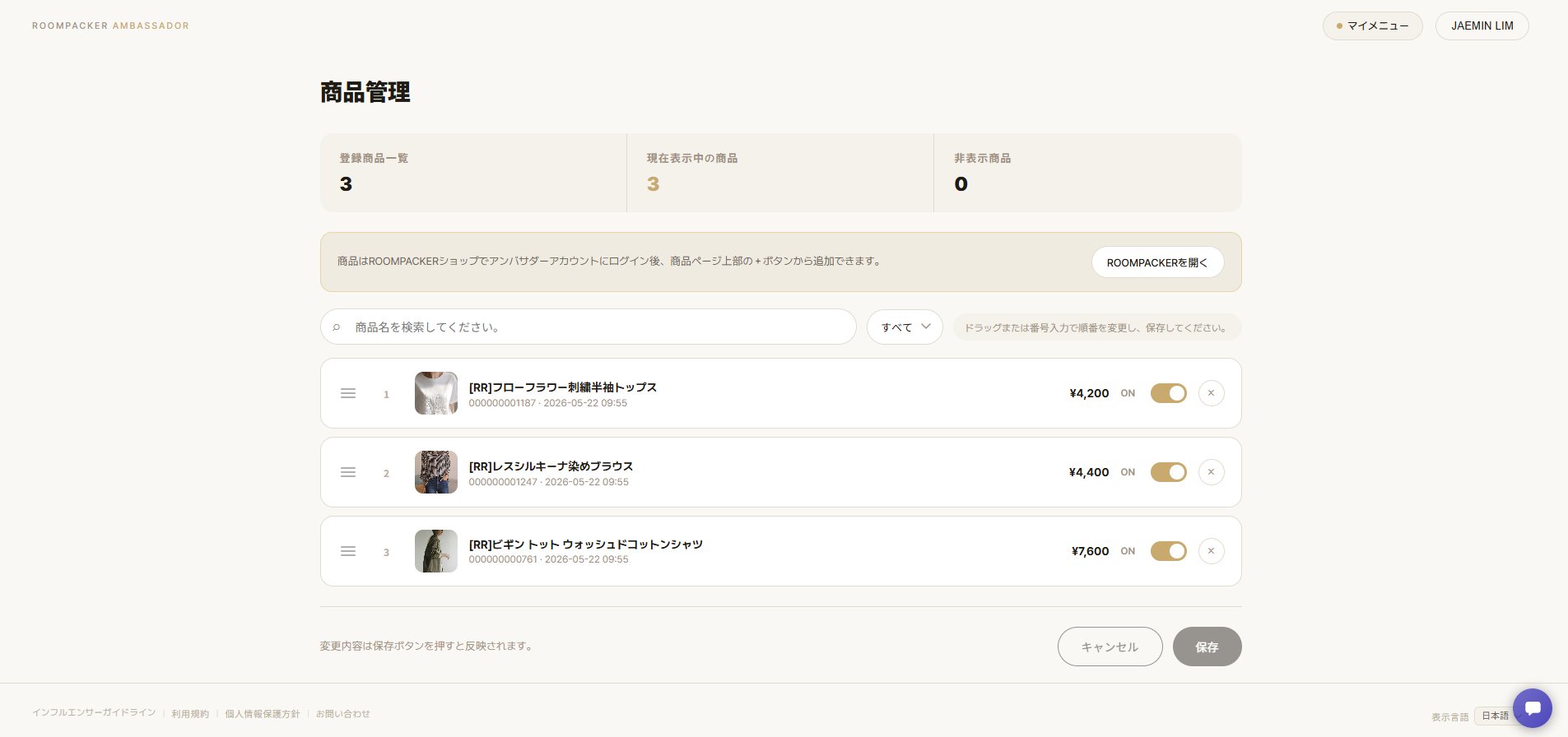This screenshot has width=1568, height=737.
Task: Open the JAEMIN LIM account button
Action: pos(1482,25)
